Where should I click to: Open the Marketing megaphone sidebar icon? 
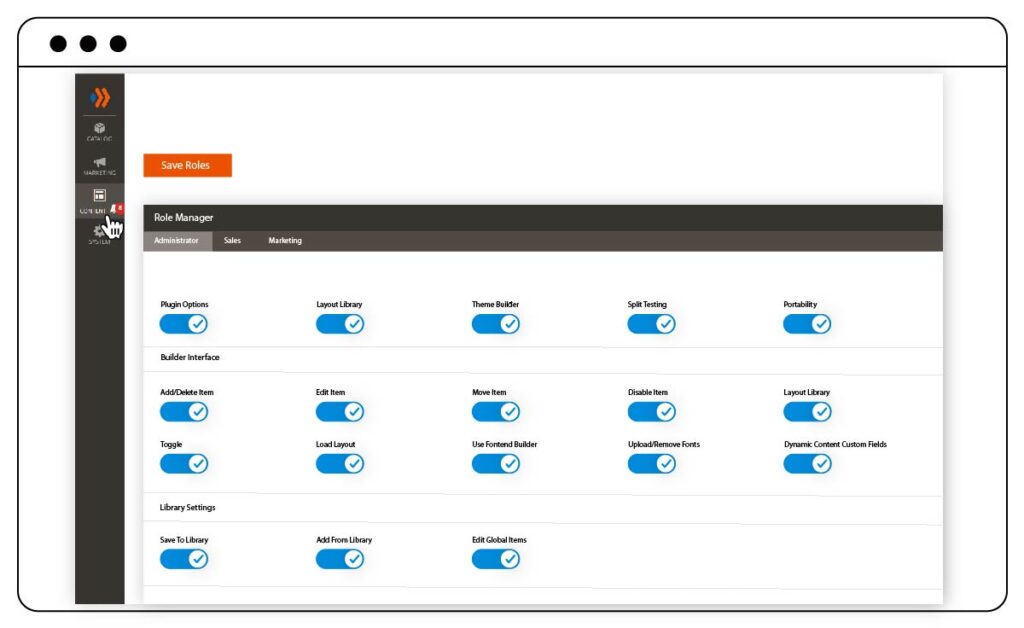[99, 166]
